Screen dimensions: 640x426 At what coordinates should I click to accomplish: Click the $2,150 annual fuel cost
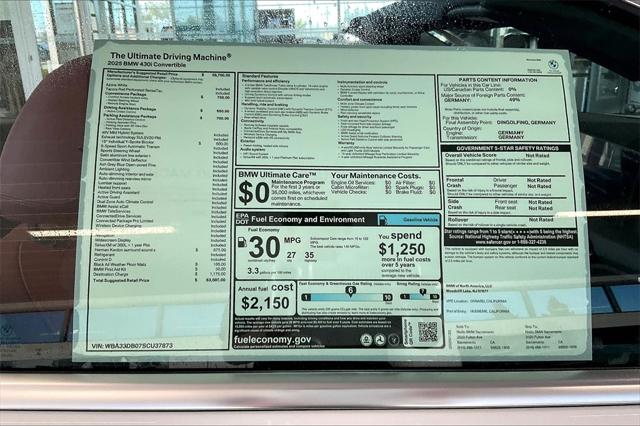pyautogui.click(x=265, y=303)
